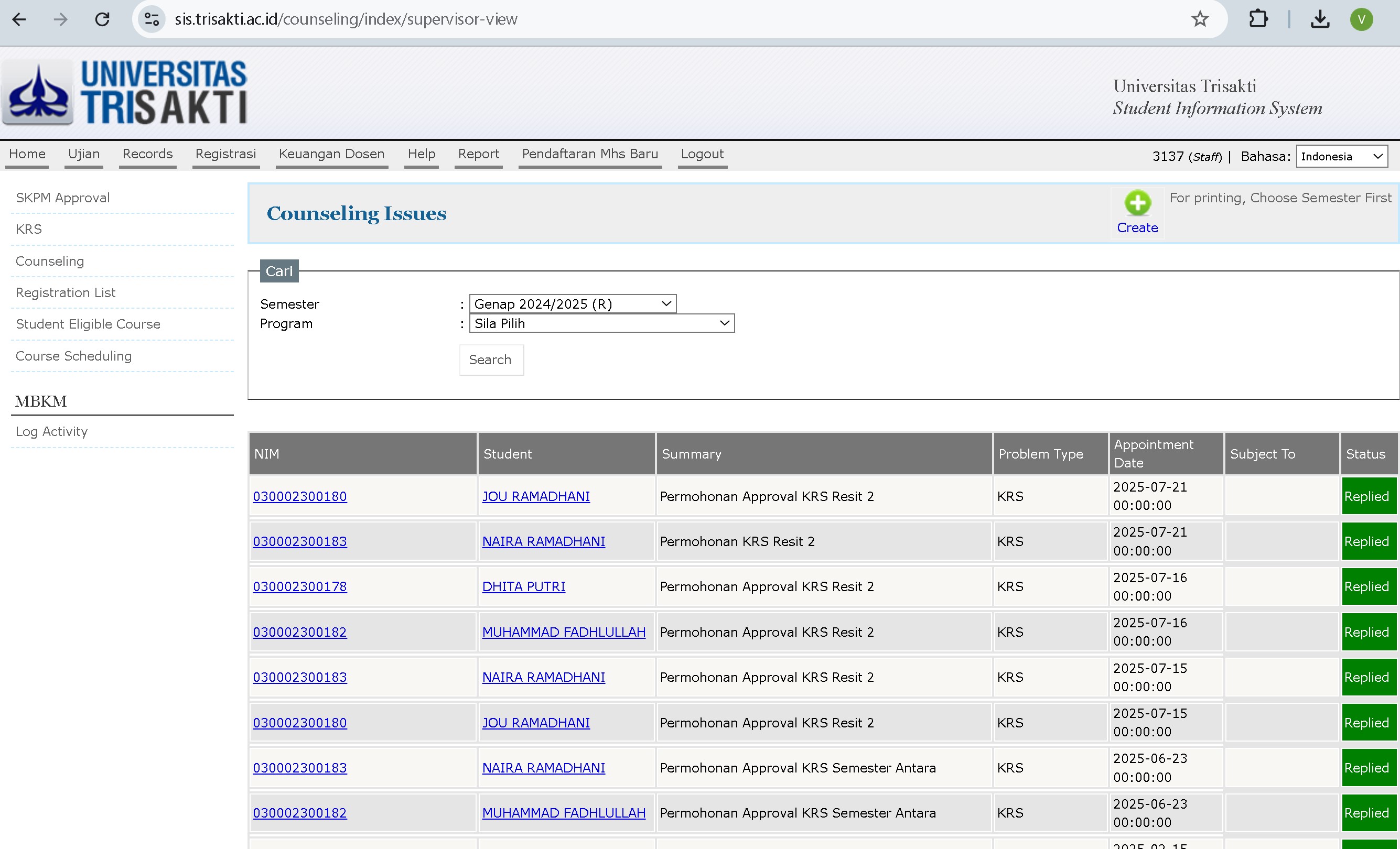This screenshot has height=849, width=1400.
Task: Bookmark this page with the star icon
Action: [1200, 19]
